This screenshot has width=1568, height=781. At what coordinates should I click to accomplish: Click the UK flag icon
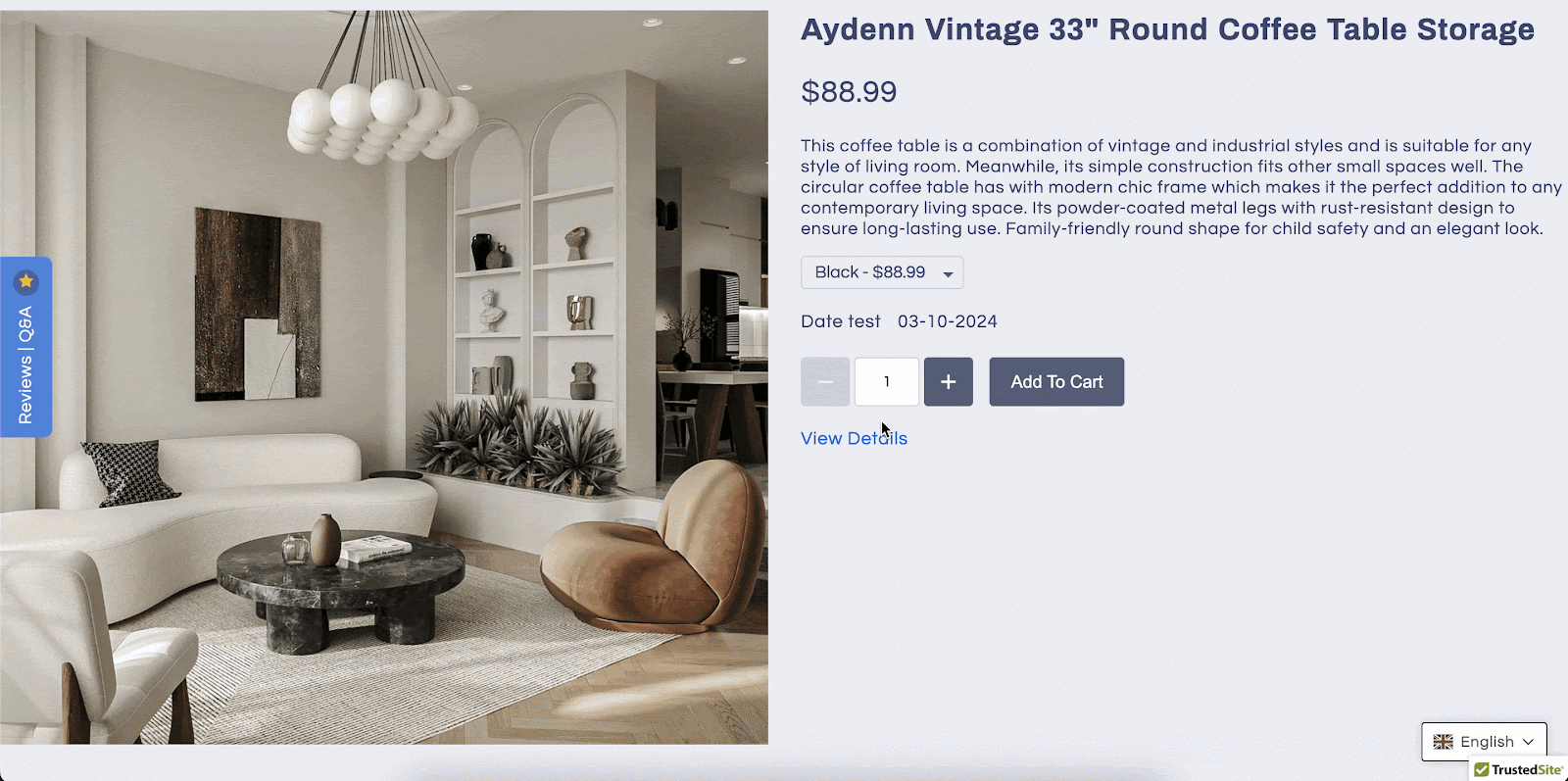(1444, 742)
